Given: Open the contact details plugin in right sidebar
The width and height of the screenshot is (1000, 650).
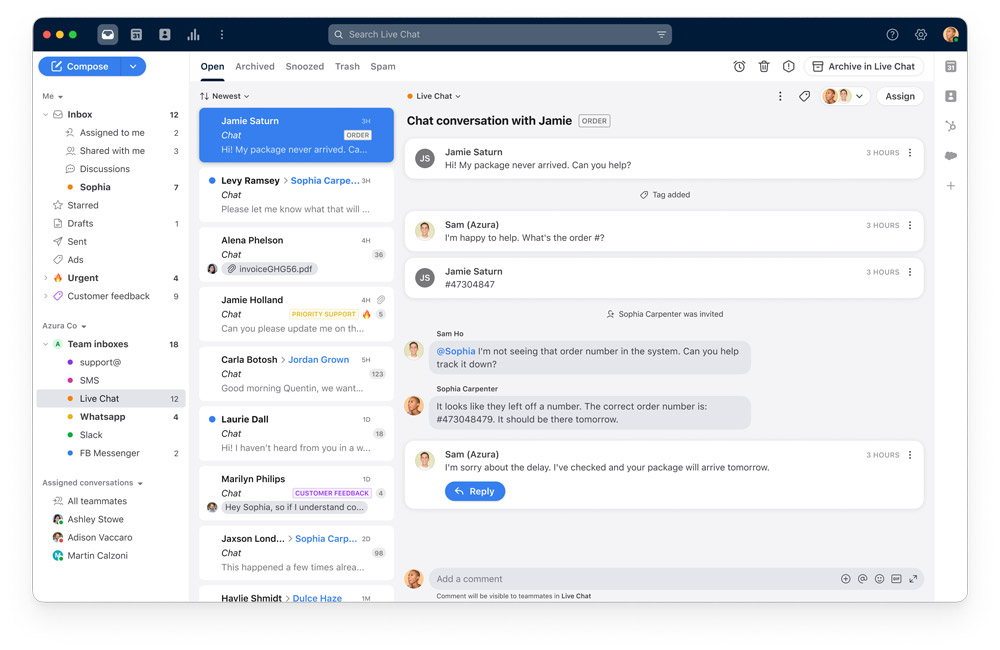Looking at the screenshot, I should [951, 96].
